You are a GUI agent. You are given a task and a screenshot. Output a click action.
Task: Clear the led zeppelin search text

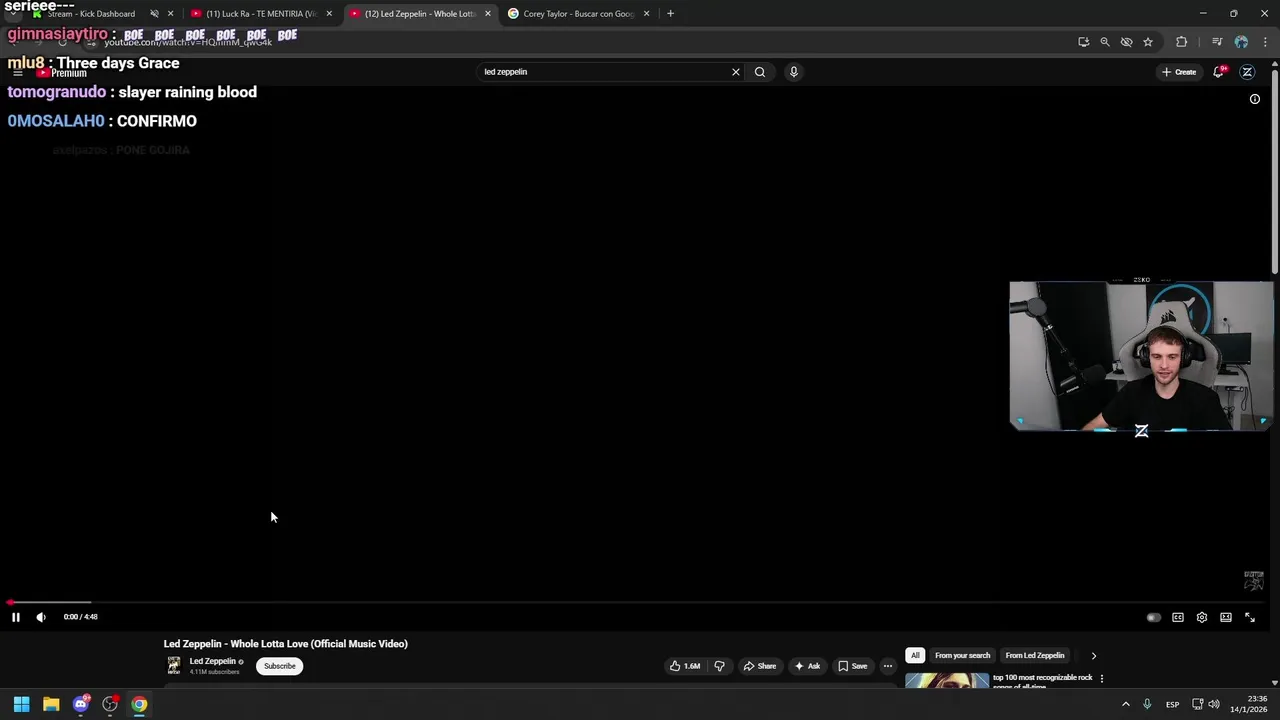(736, 72)
